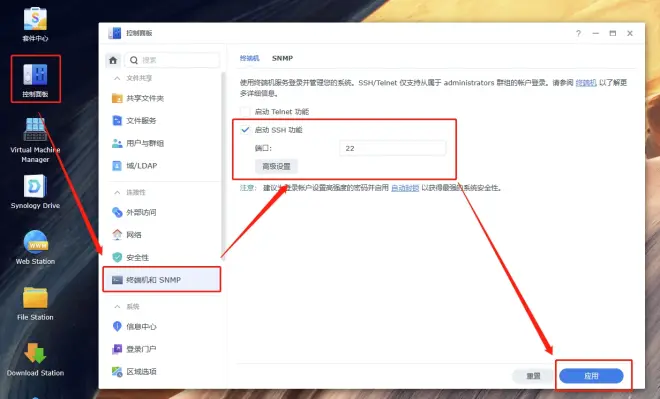Open Download Station desktop icon

pos(35,359)
